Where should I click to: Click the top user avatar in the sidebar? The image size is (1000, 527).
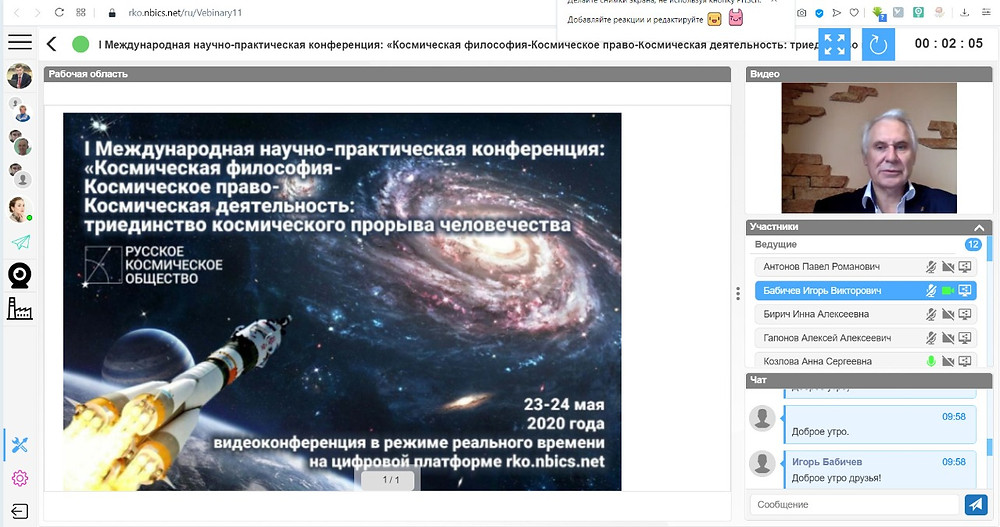tap(20, 76)
